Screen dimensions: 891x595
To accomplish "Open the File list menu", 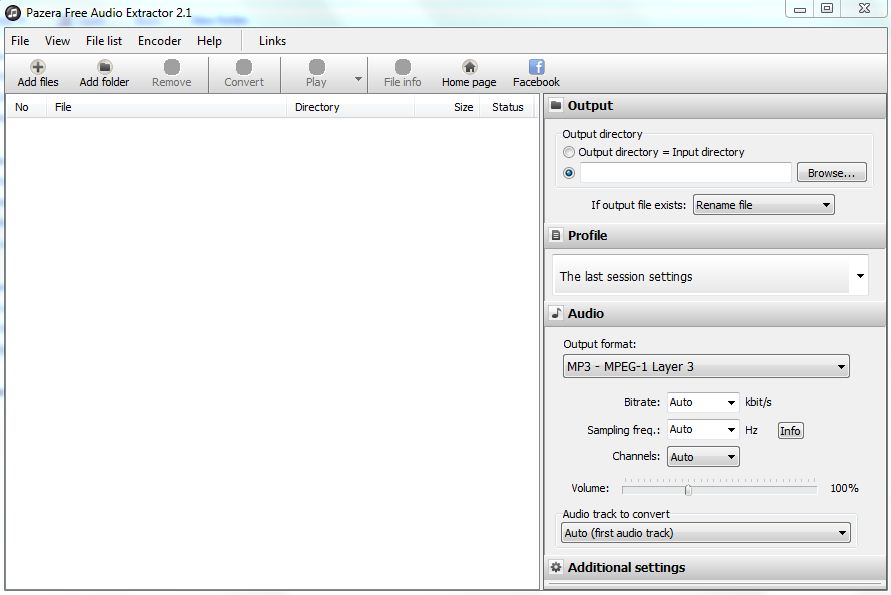I will (x=103, y=41).
